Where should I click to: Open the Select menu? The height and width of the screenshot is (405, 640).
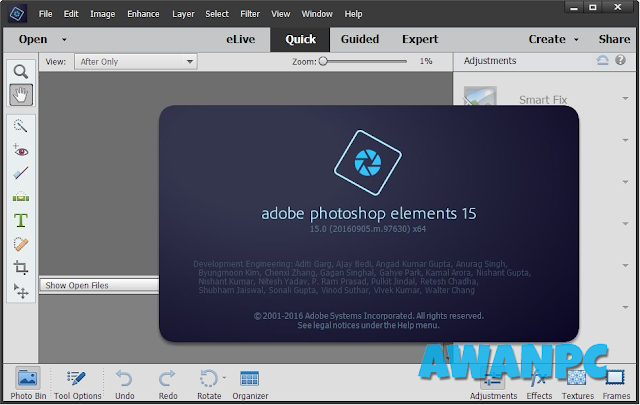click(x=217, y=14)
